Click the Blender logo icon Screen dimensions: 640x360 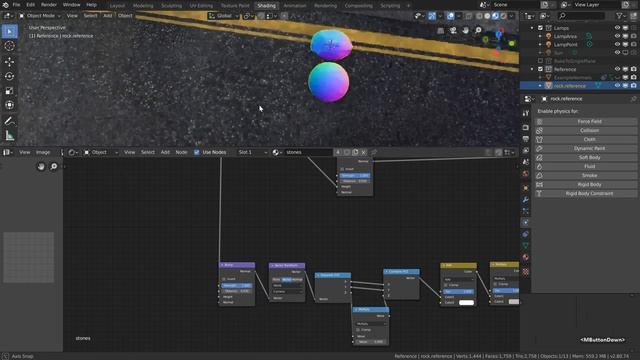pyautogui.click(x=5, y=5)
